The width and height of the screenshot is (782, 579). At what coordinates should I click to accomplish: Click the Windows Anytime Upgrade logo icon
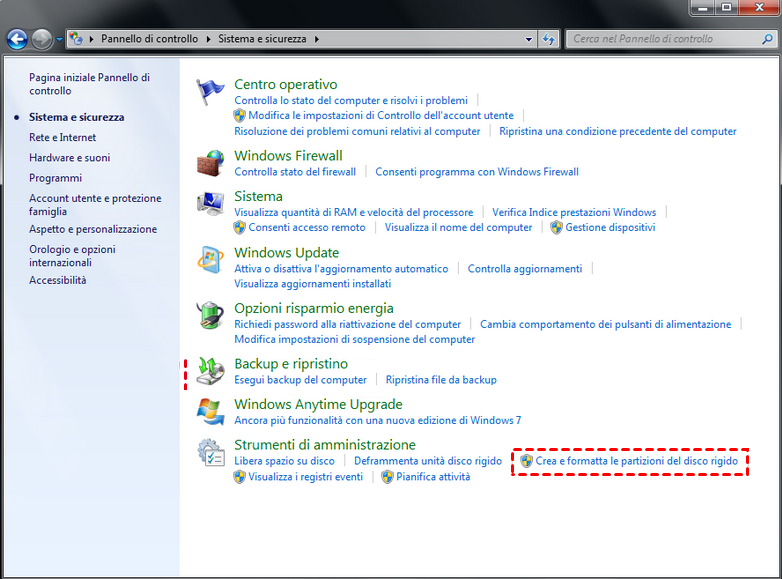(x=210, y=412)
